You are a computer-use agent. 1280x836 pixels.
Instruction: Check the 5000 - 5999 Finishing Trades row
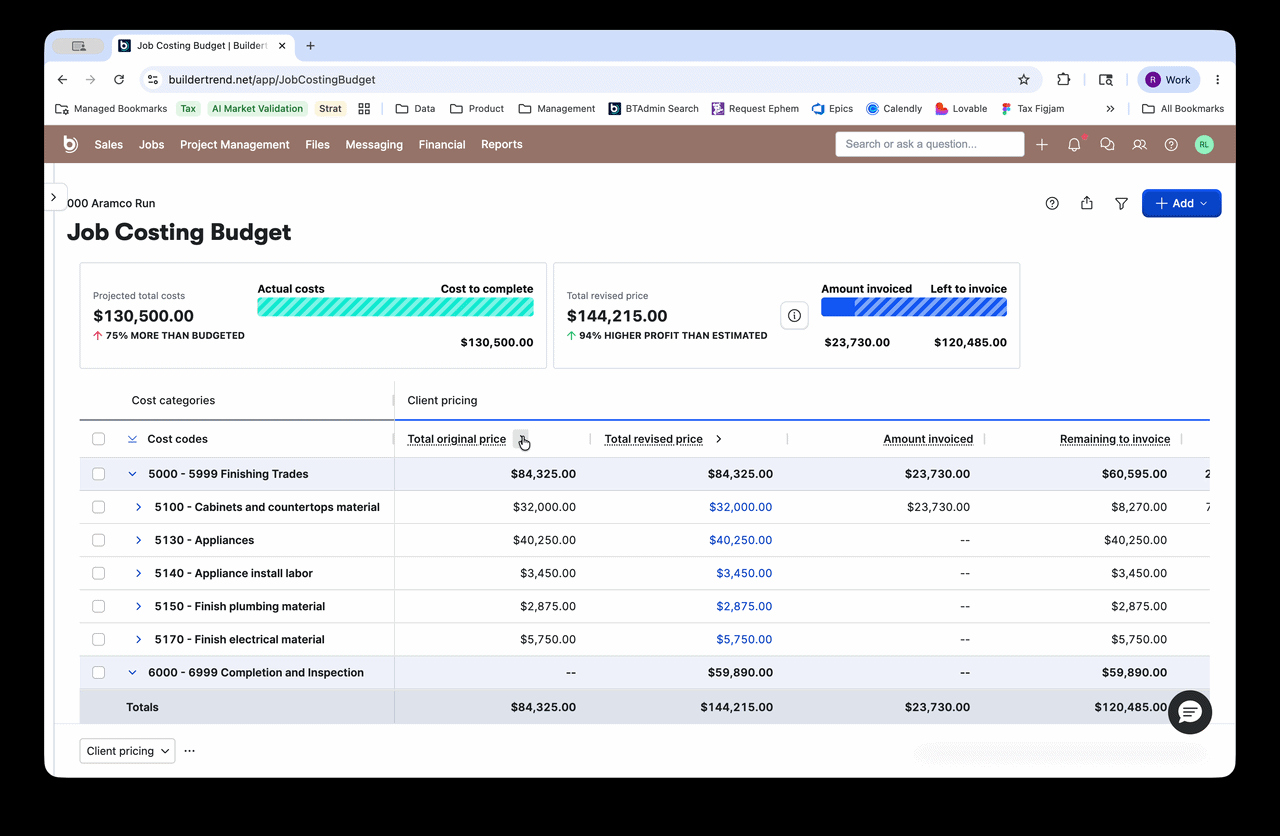pyautogui.click(x=98, y=474)
